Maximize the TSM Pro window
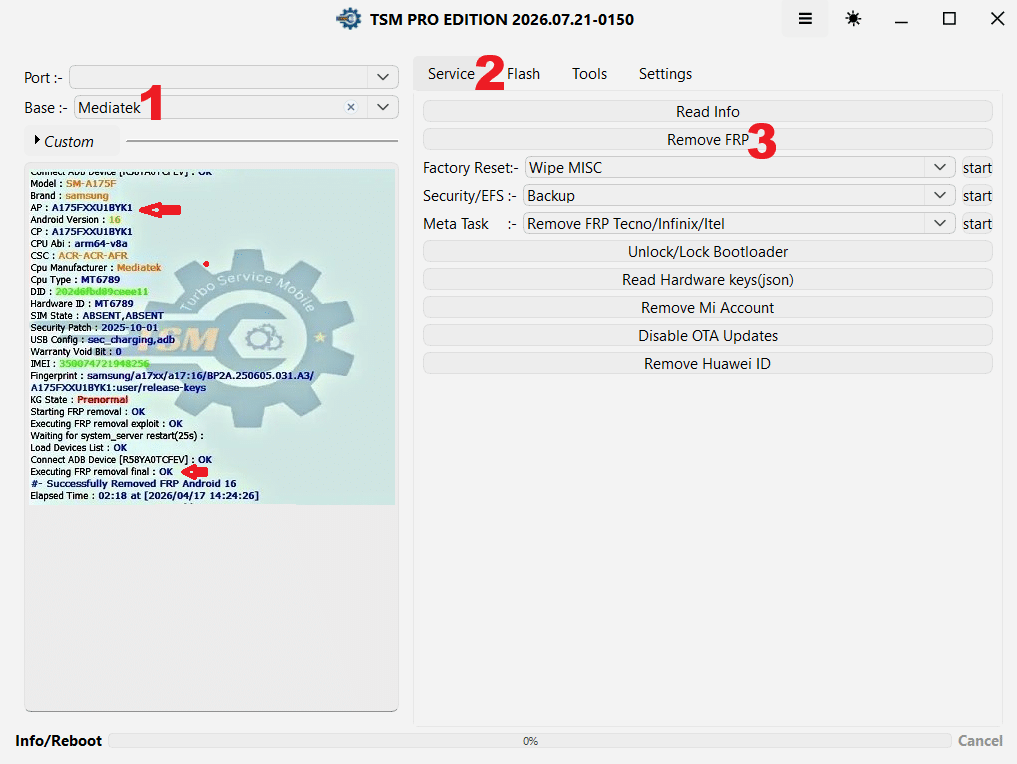This screenshot has height=764, width=1017. (x=949, y=19)
